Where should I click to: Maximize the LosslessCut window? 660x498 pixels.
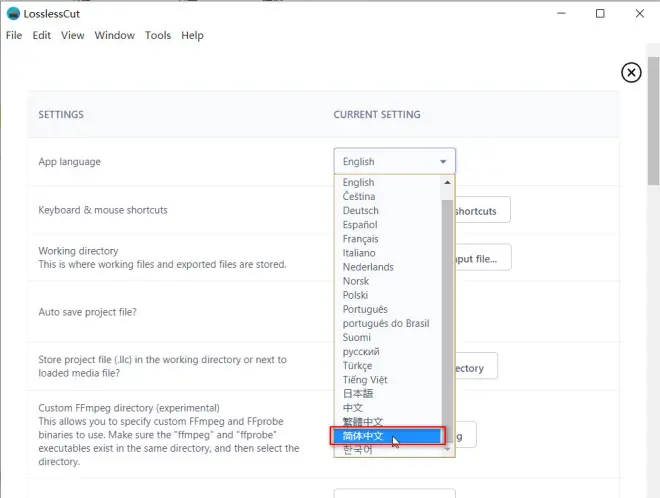click(600, 13)
